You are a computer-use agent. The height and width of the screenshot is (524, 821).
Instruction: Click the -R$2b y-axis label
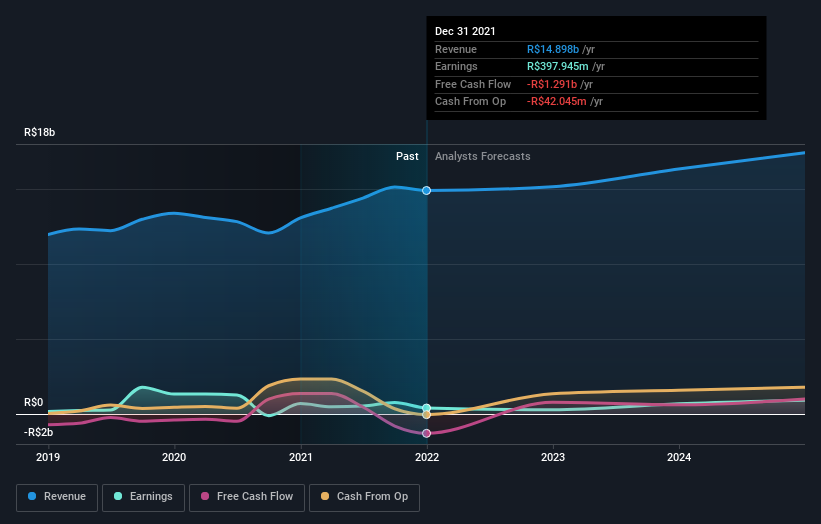pyautogui.click(x=38, y=432)
